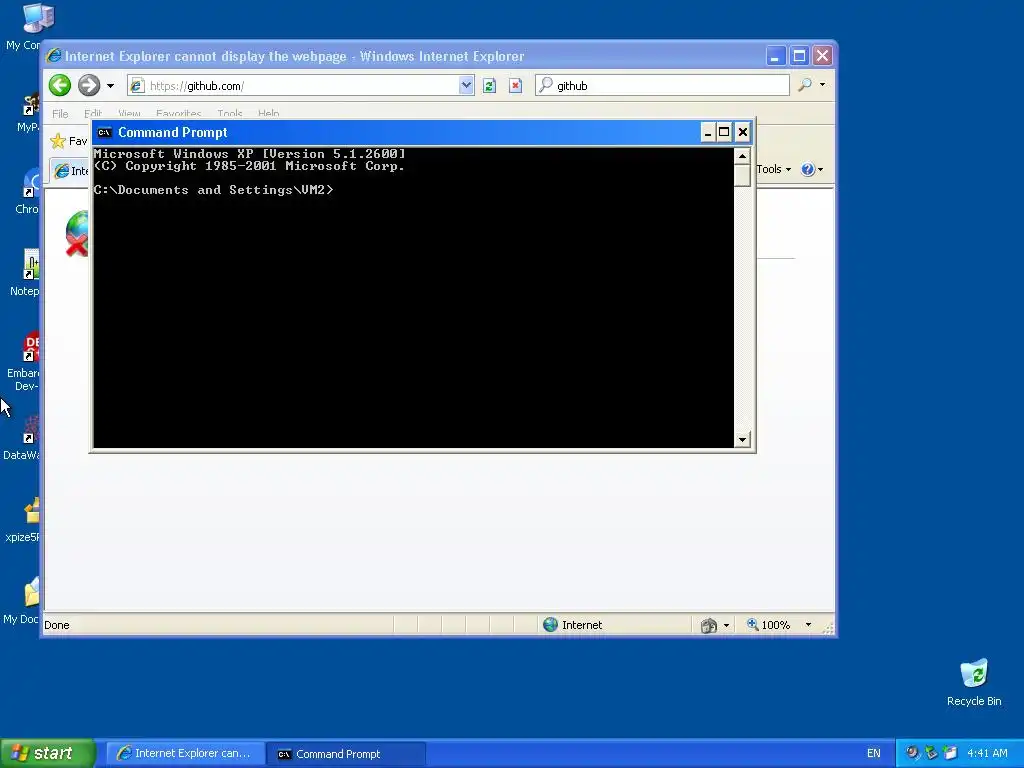Click the 4:41 AM clock
The image size is (1024, 768).
click(987, 754)
